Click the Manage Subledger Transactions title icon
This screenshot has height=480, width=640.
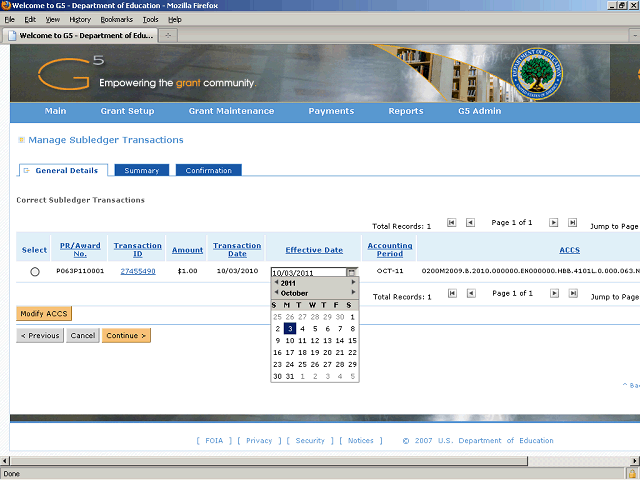pyautogui.click(x=22, y=140)
